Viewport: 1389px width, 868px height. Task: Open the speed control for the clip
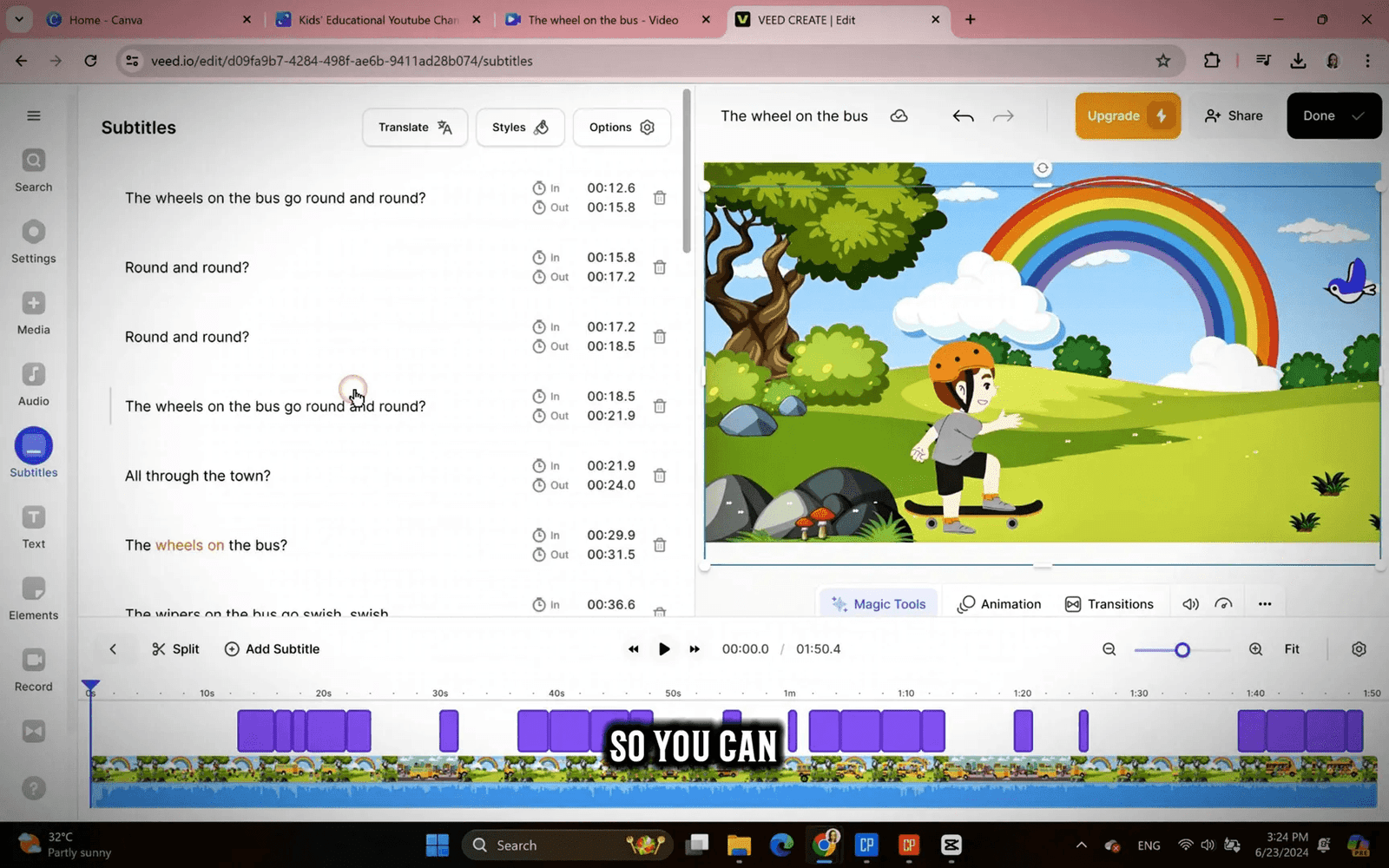(x=1224, y=604)
